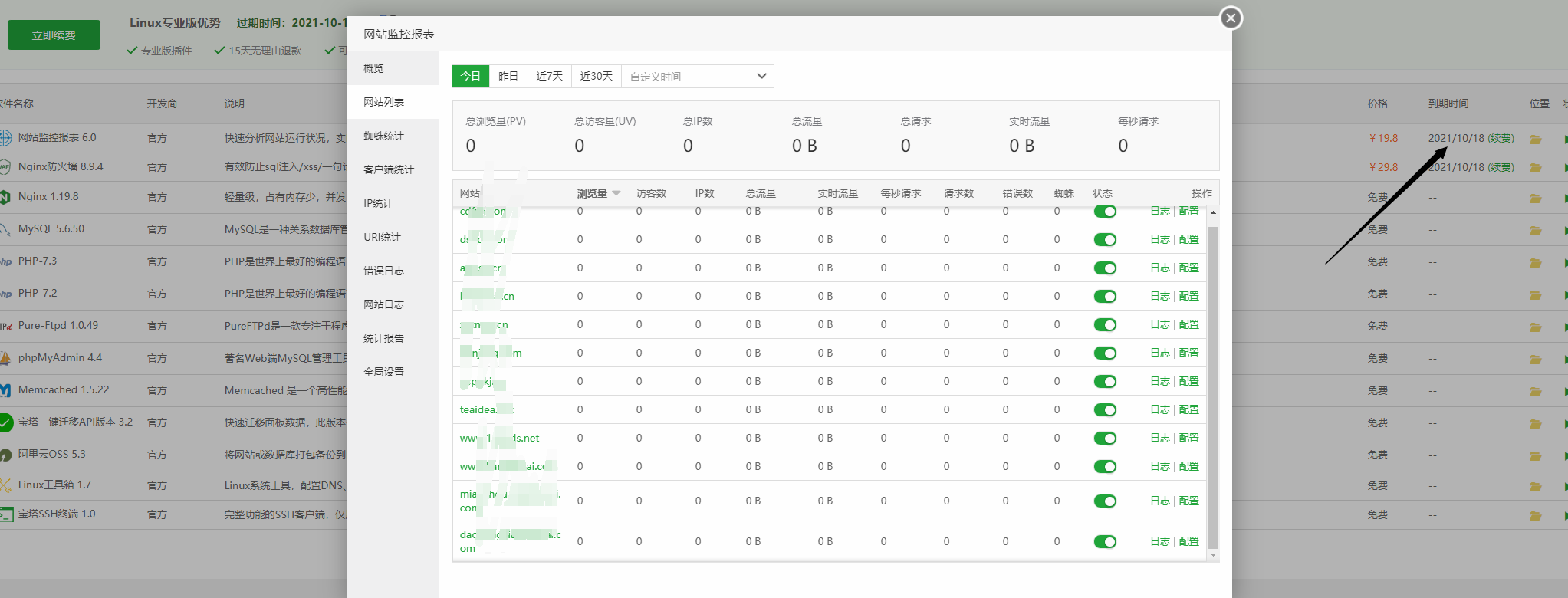Open the 自定义时间 dropdown
The image size is (1568, 598).
pos(698,76)
